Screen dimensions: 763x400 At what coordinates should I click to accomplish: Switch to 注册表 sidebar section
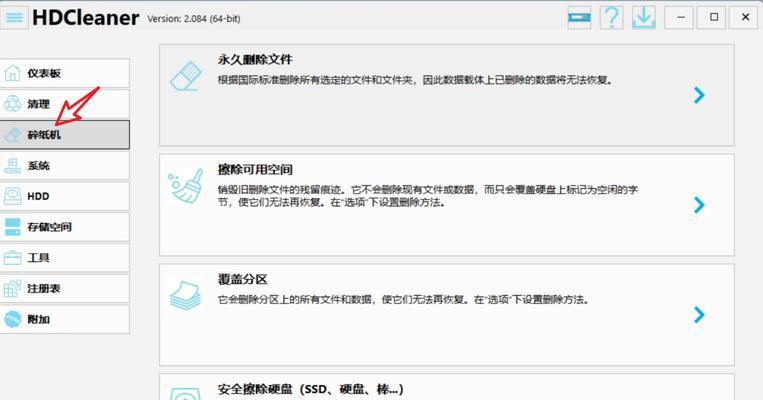(64, 288)
